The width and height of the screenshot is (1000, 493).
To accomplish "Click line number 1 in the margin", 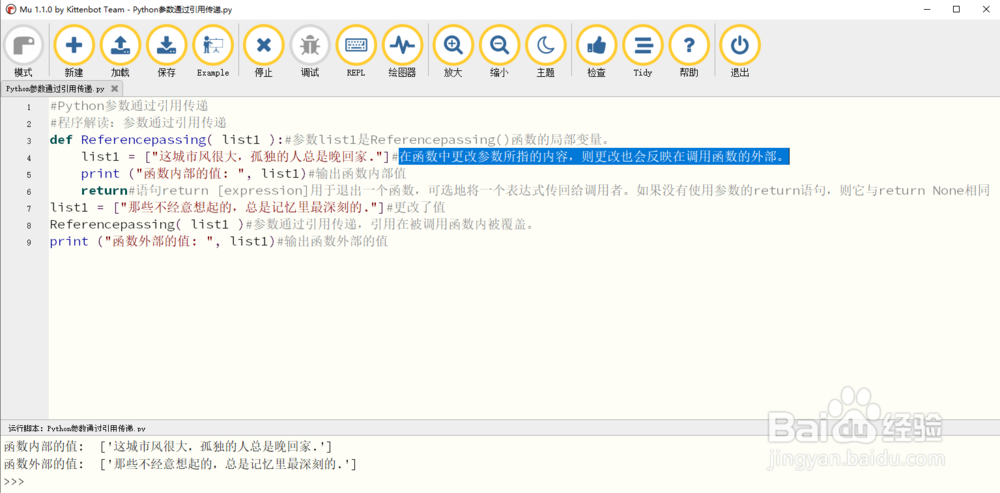I will point(29,107).
